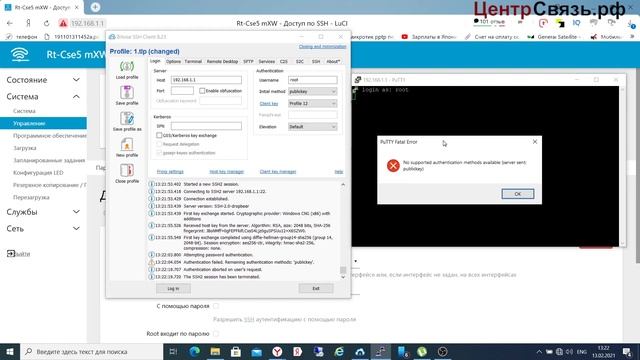Open Task View on the taskbar
The image size is (640, 360).
click(x=173, y=351)
